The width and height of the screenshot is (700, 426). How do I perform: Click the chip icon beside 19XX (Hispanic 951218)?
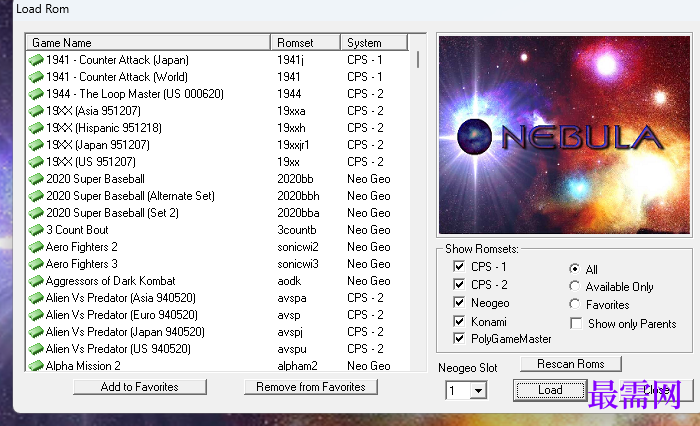click(x=36, y=128)
